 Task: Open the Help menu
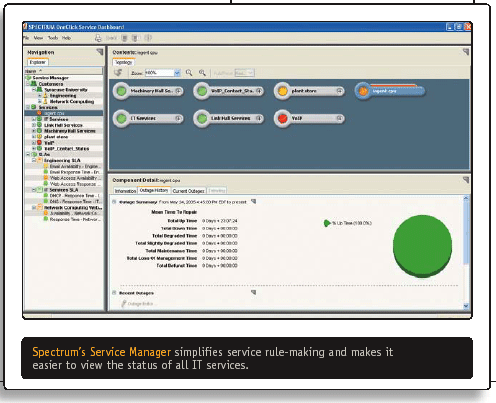(66, 38)
